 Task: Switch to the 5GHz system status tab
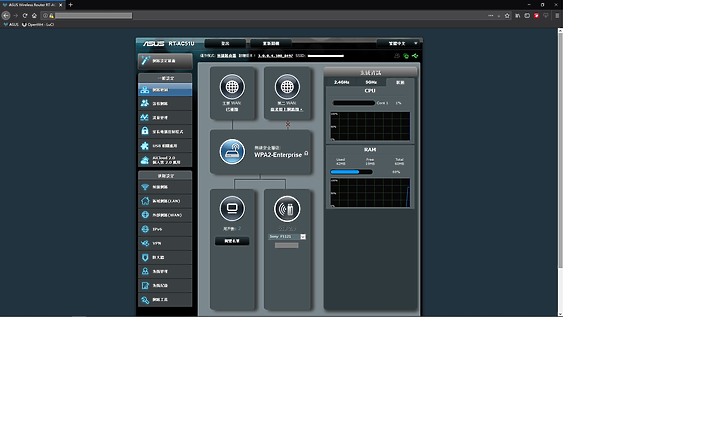pos(371,82)
